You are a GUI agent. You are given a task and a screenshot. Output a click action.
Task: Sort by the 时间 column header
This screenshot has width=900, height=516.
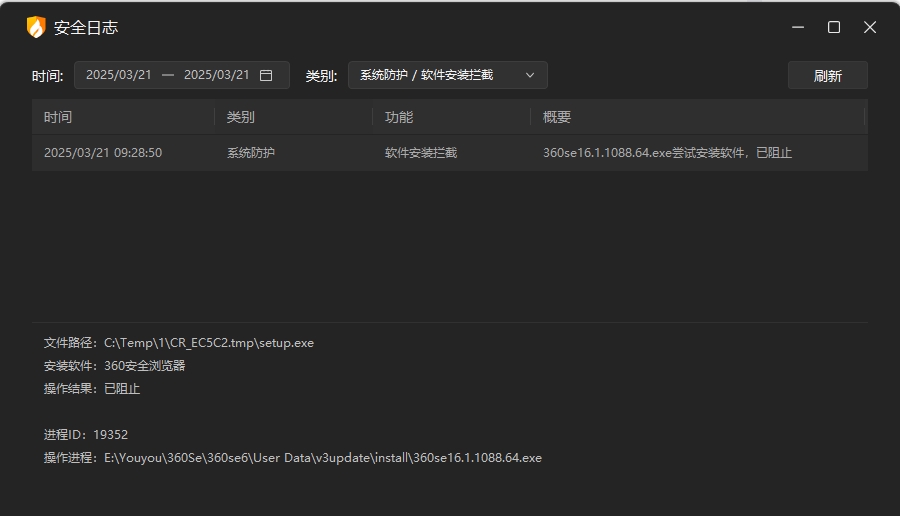click(x=58, y=117)
